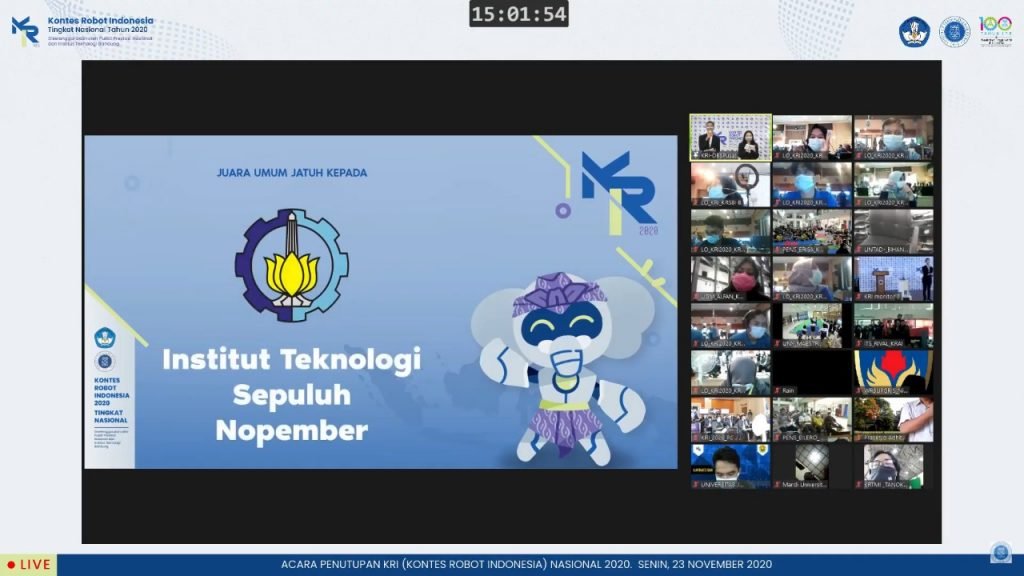Screen dimensions: 1024x576
Task: Click the KR 2020 logo on the slide
Action: tap(619, 192)
